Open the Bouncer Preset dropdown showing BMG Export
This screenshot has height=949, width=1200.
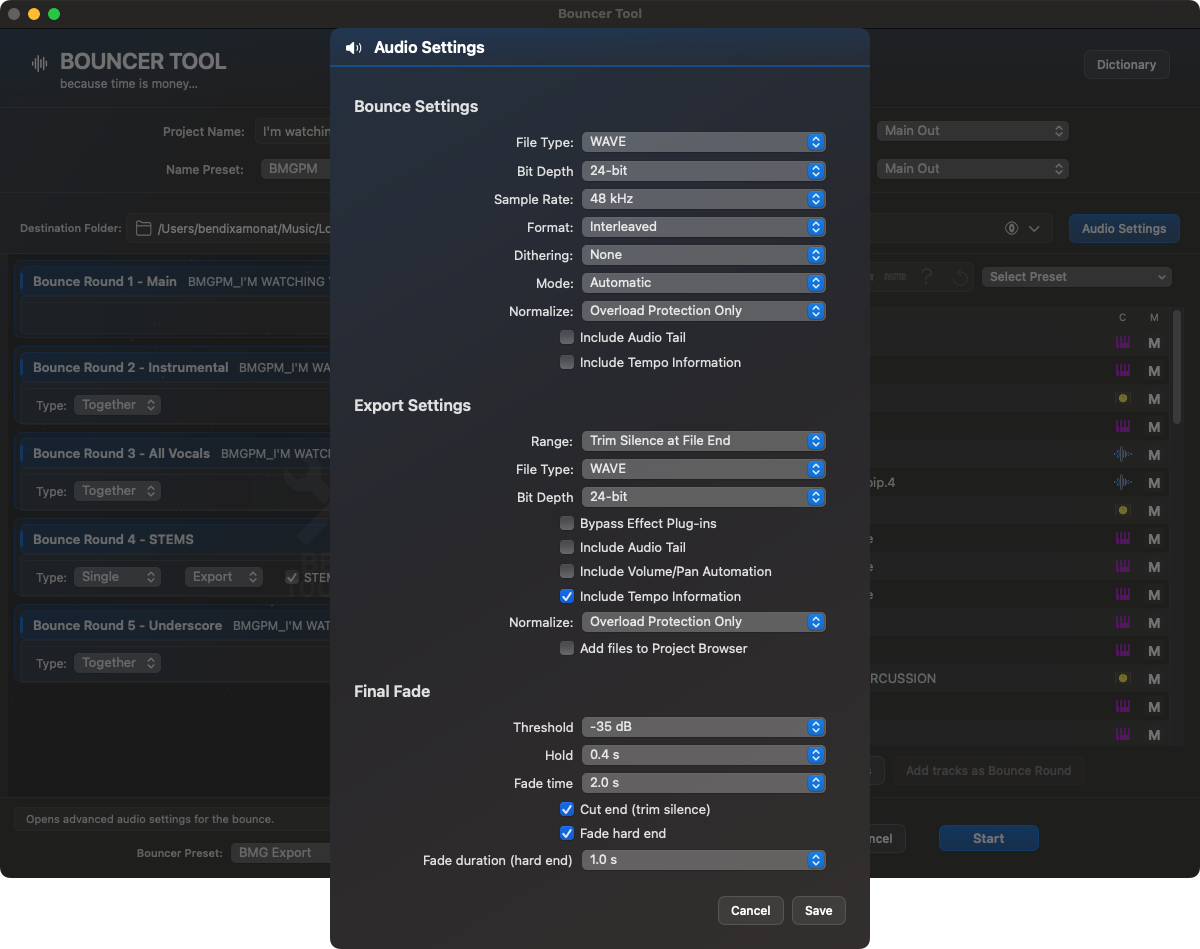point(280,853)
